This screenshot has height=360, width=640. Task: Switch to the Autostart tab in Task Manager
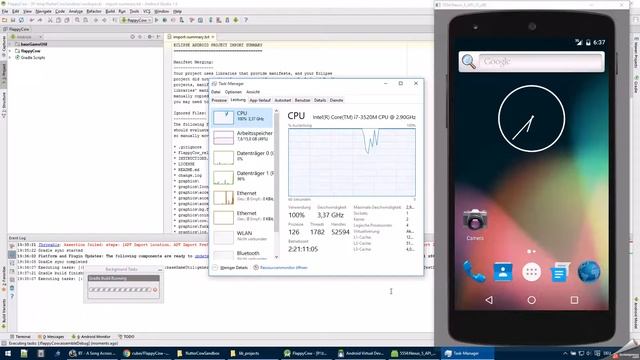pyautogui.click(x=282, y=100)
